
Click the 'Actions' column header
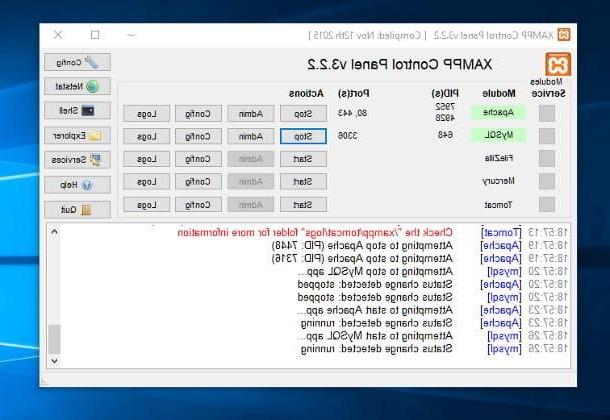pyautogui.click(x=306, y=93)
